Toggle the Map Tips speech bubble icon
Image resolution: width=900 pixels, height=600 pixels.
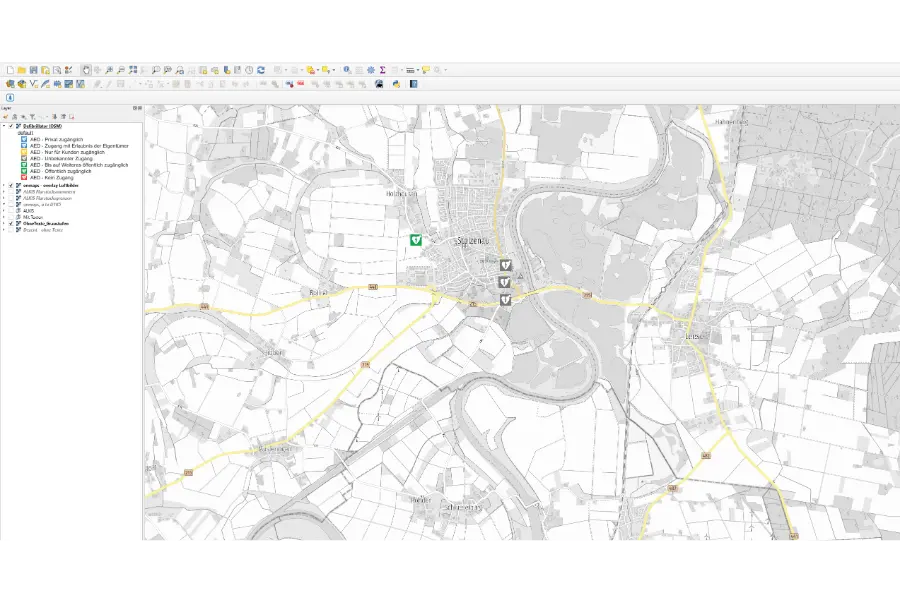pos(425,69)
